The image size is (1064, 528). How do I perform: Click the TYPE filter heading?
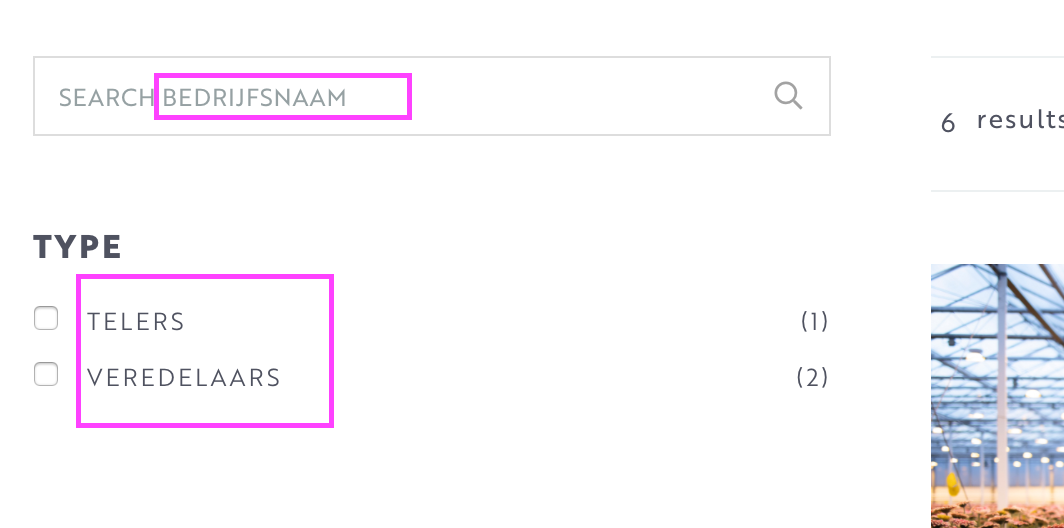click(x=78, y=246)
